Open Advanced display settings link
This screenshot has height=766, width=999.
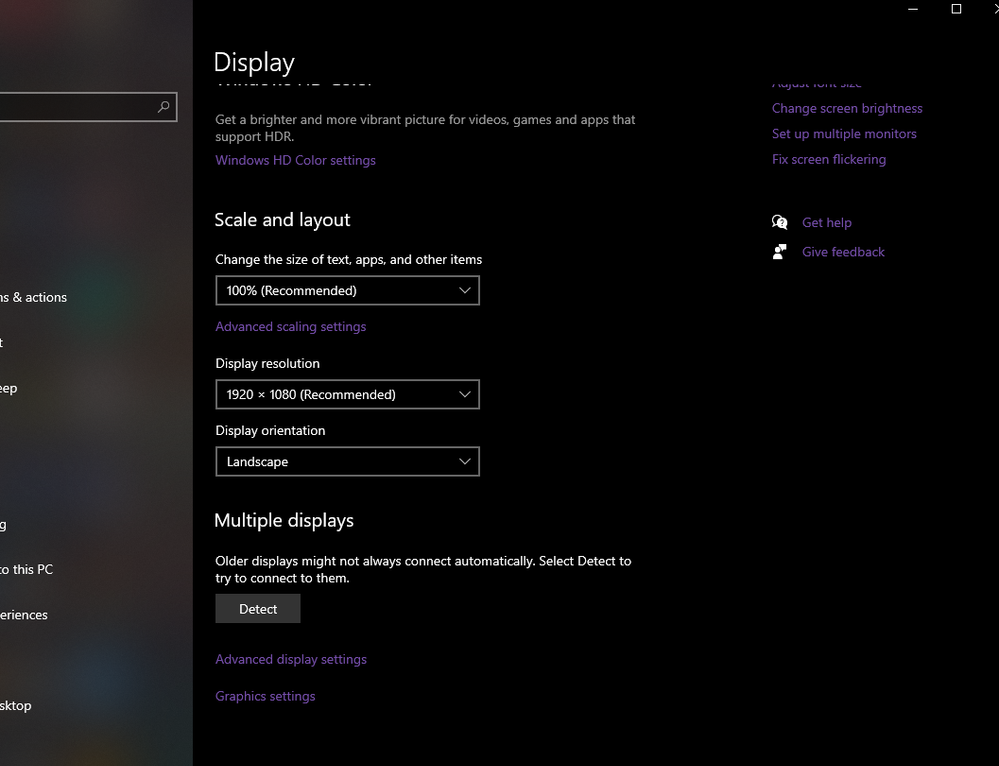tap(291, 659)
